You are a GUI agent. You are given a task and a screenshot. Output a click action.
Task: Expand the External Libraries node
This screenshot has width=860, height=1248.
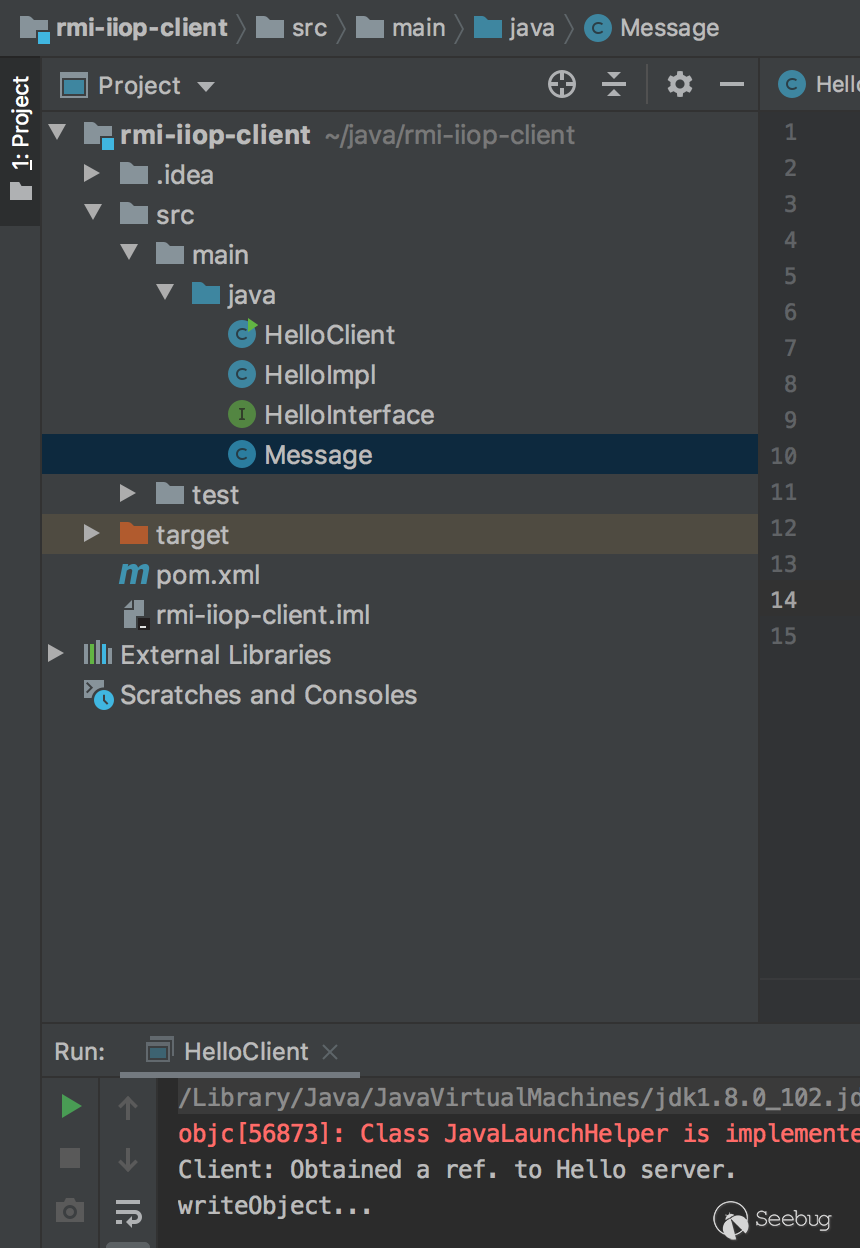click(x=56, y=654)
